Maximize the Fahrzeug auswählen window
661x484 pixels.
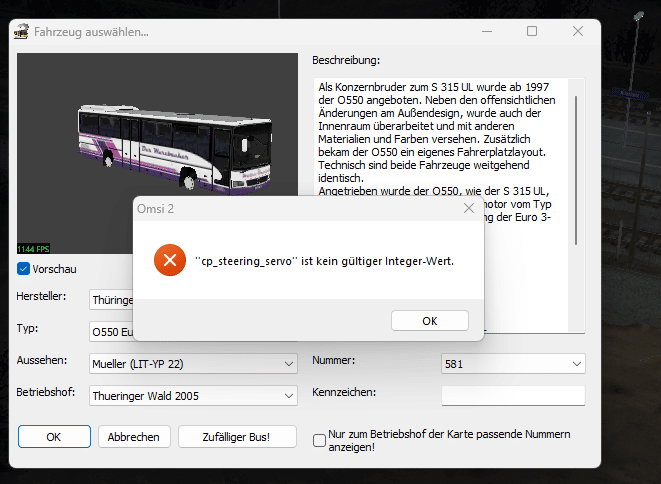click(532, 32)
